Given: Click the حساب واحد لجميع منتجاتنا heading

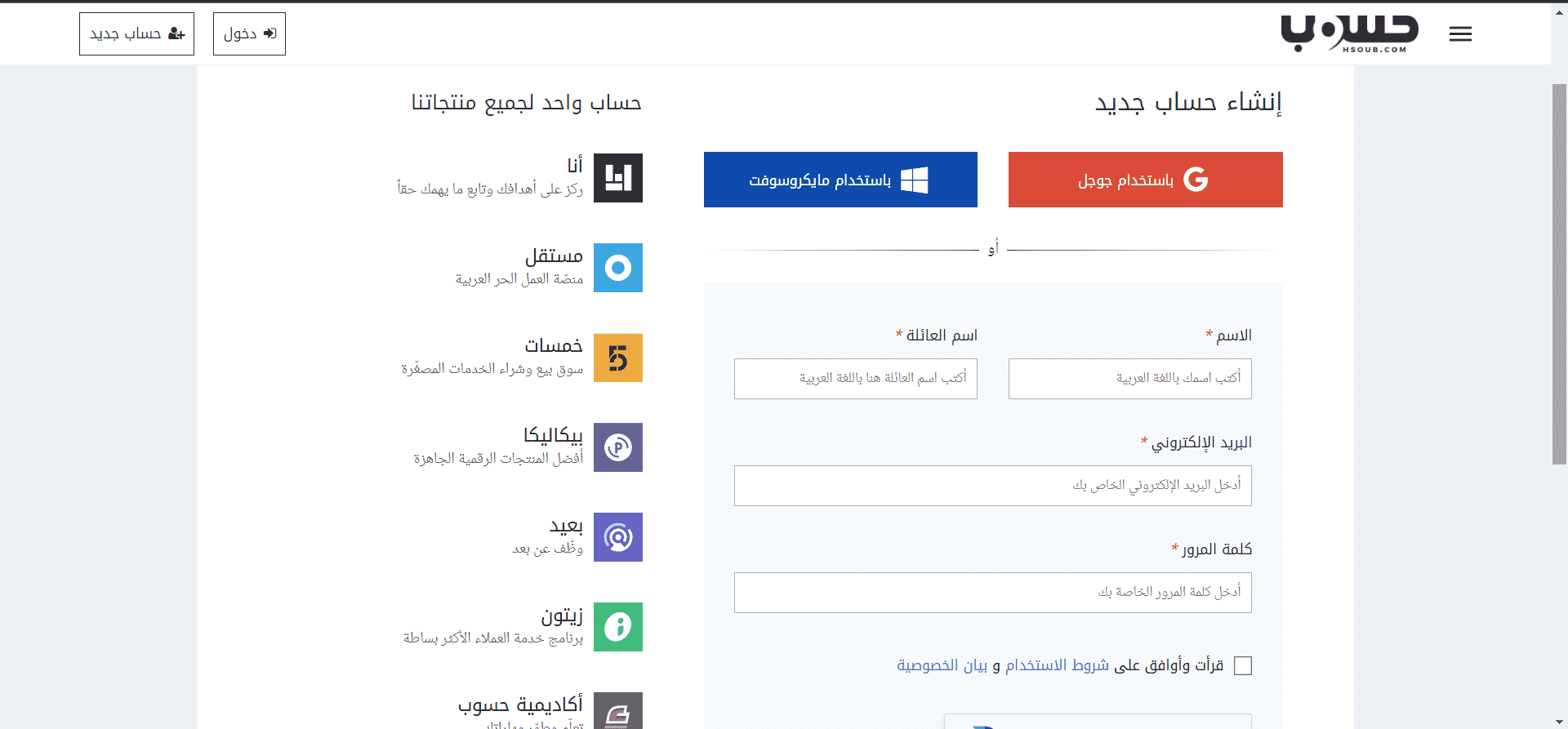Looking at the screenshot, I should click(527, 102).
